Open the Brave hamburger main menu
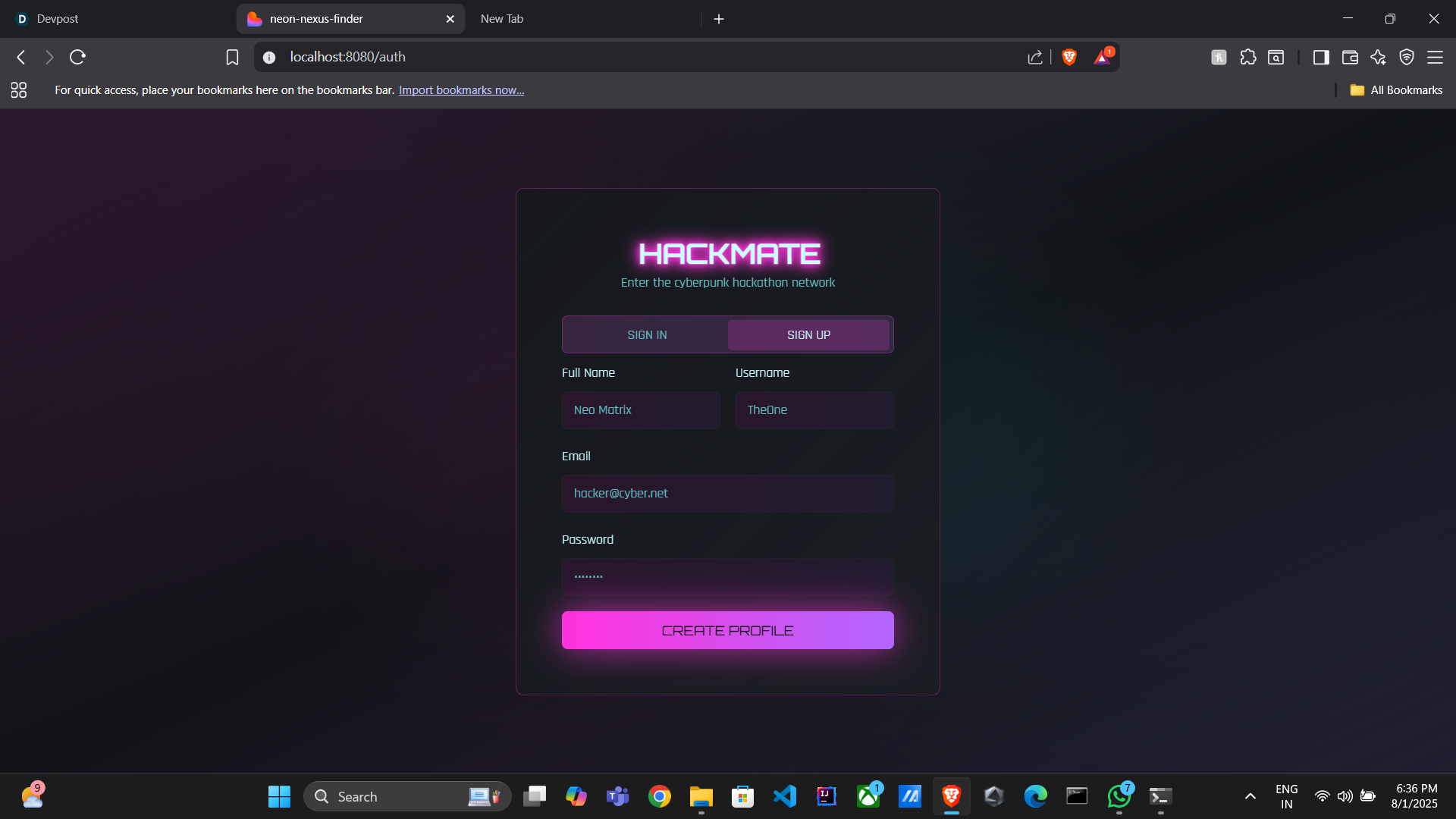This screenshot has height=819, width=1456. pyautogui.click(x=1435, y=57)
